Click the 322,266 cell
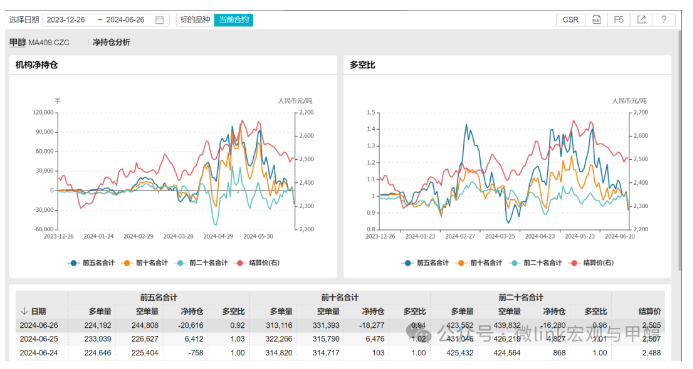The width and height of the screenshot is (693, 369). click(x=279, y=339)
